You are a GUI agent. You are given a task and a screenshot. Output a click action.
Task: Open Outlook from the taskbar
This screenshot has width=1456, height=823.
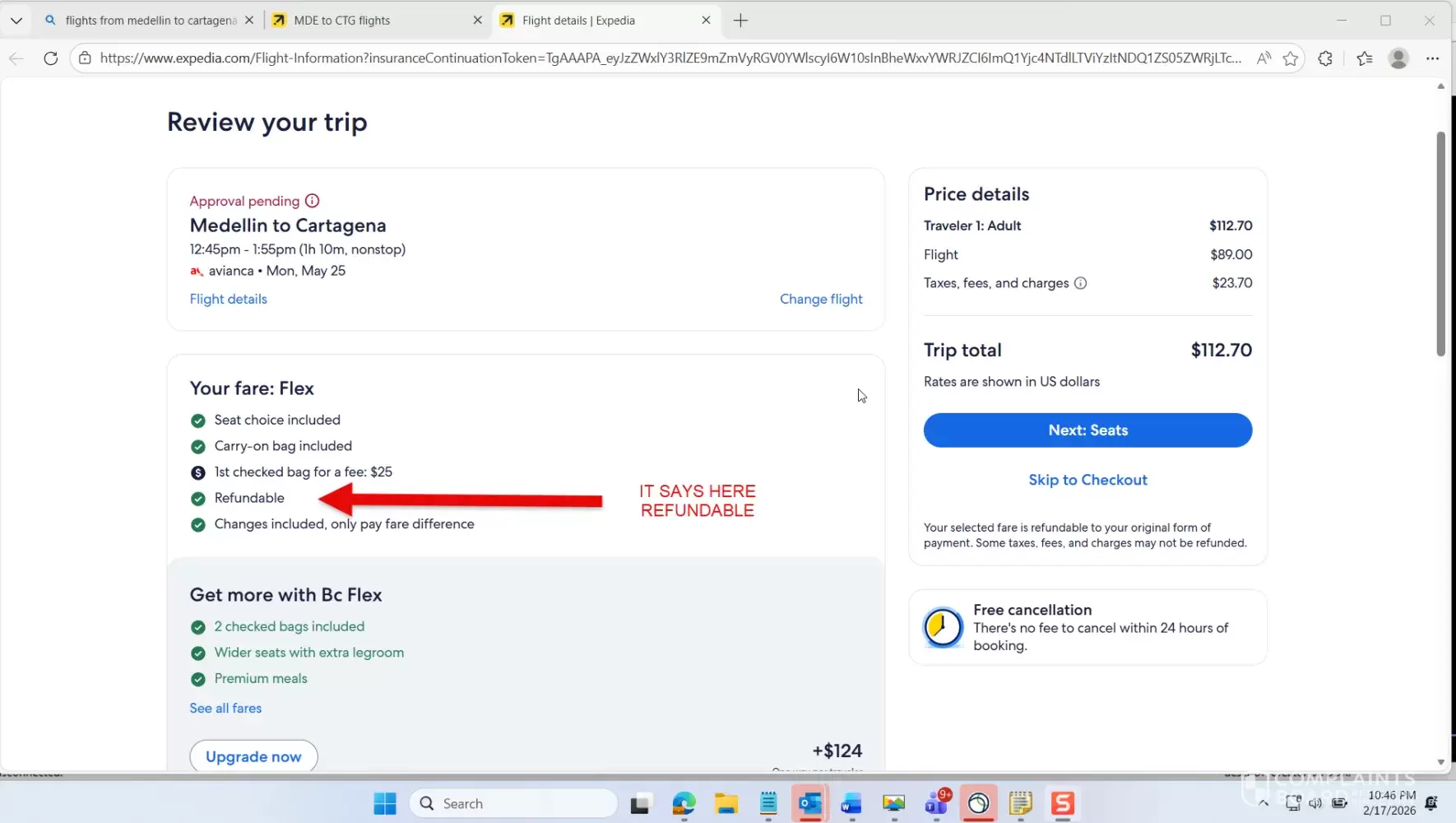(x=810, y=803)
